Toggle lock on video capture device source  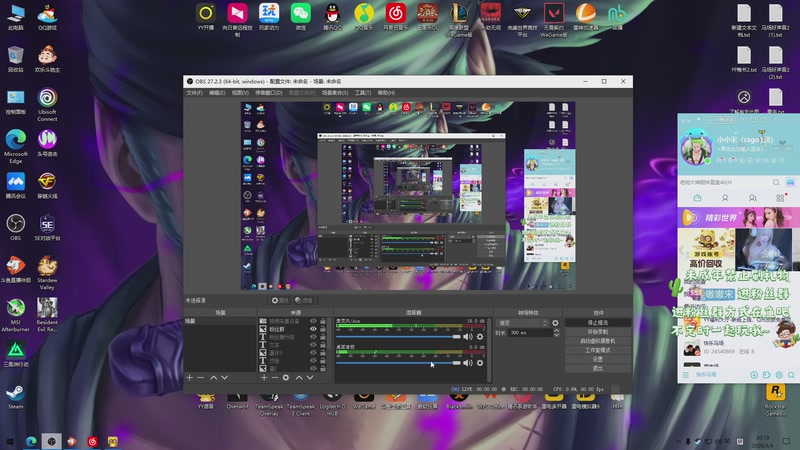click(x=323, y=321)
